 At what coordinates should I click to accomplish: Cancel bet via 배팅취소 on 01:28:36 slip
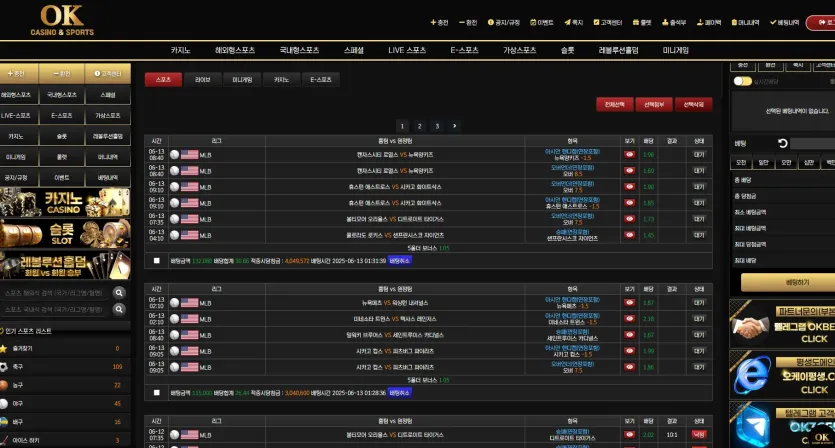coord(399,393)
